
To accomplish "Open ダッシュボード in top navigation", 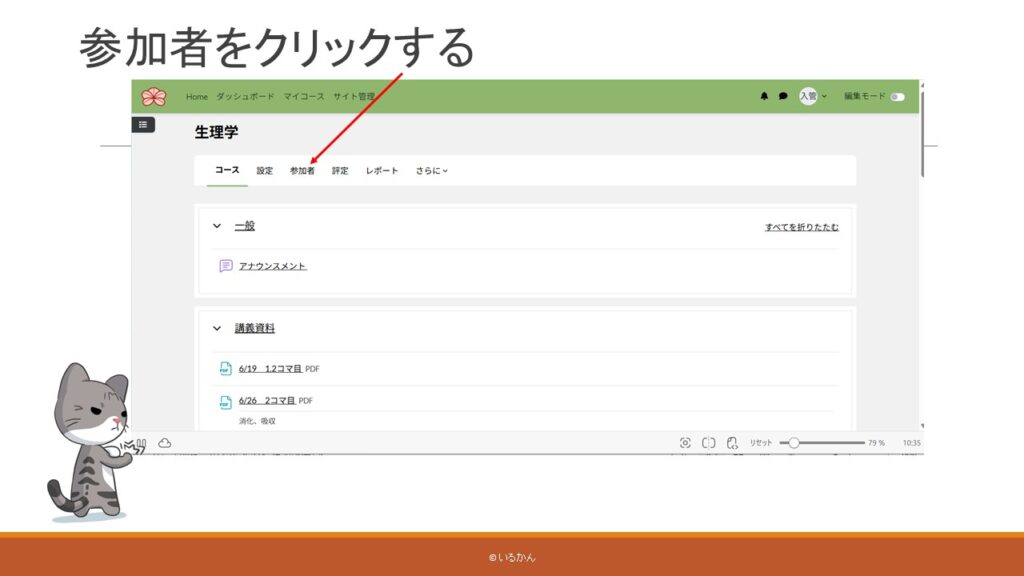I will [245, 97].
